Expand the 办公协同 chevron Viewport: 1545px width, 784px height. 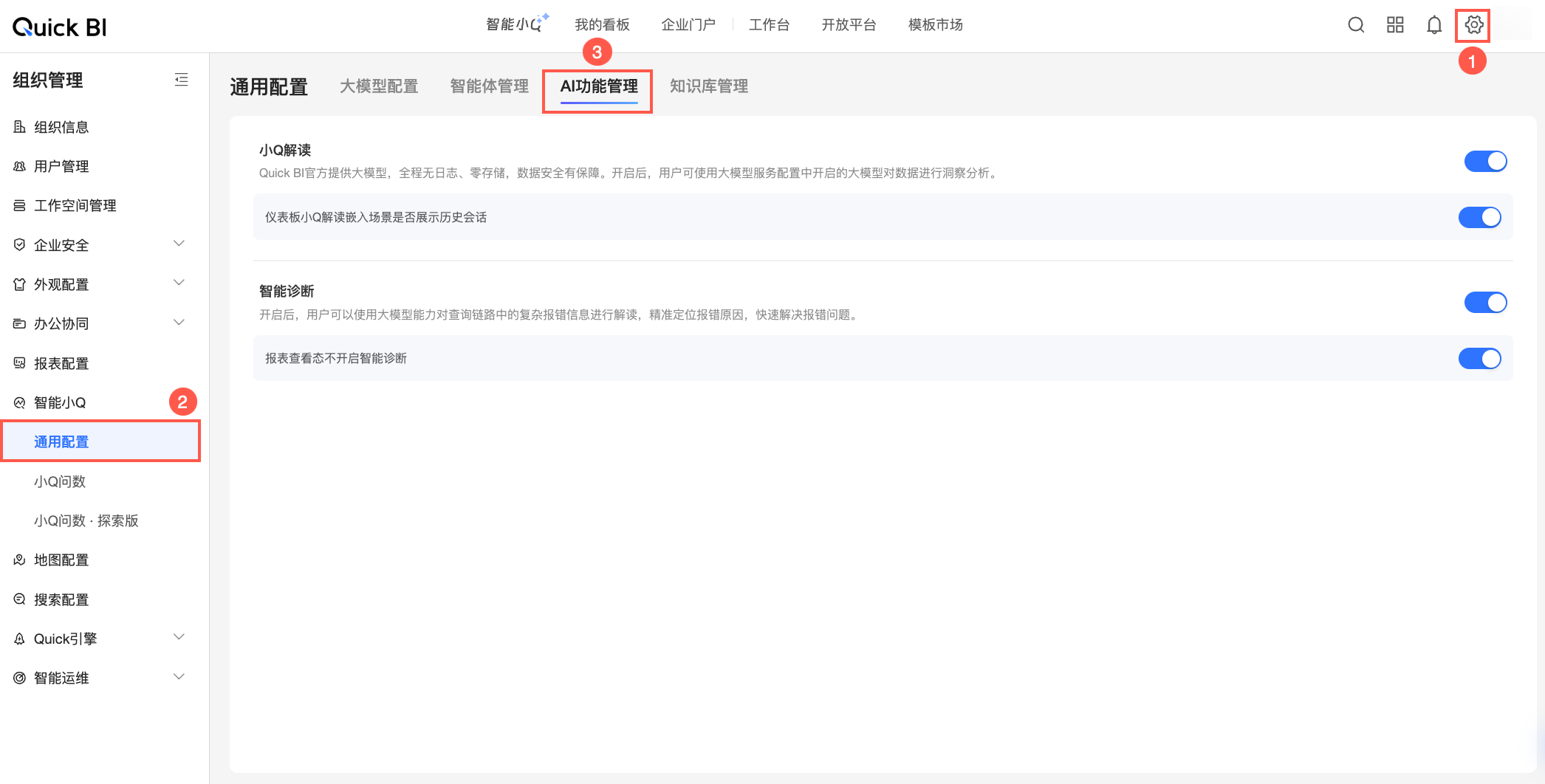click(179, 323)
